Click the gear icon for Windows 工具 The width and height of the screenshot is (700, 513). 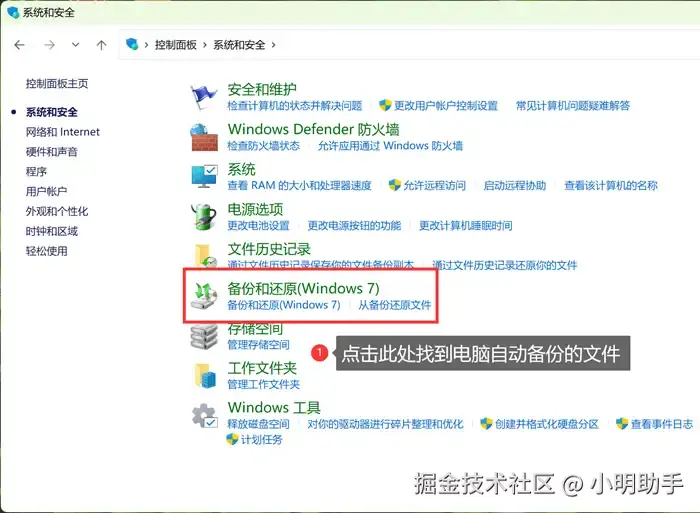click(204, 416)
